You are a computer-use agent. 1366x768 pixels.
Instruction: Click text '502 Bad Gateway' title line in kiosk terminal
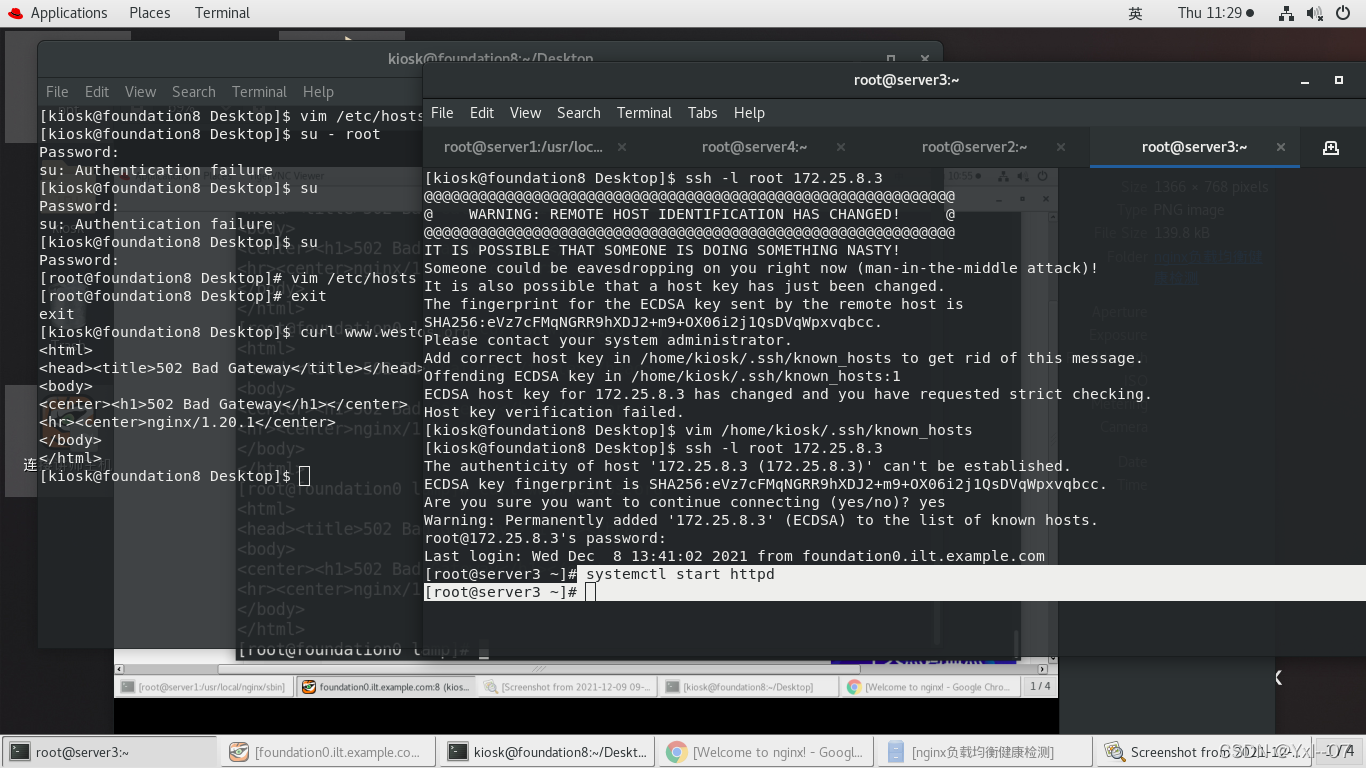[232, 368]
